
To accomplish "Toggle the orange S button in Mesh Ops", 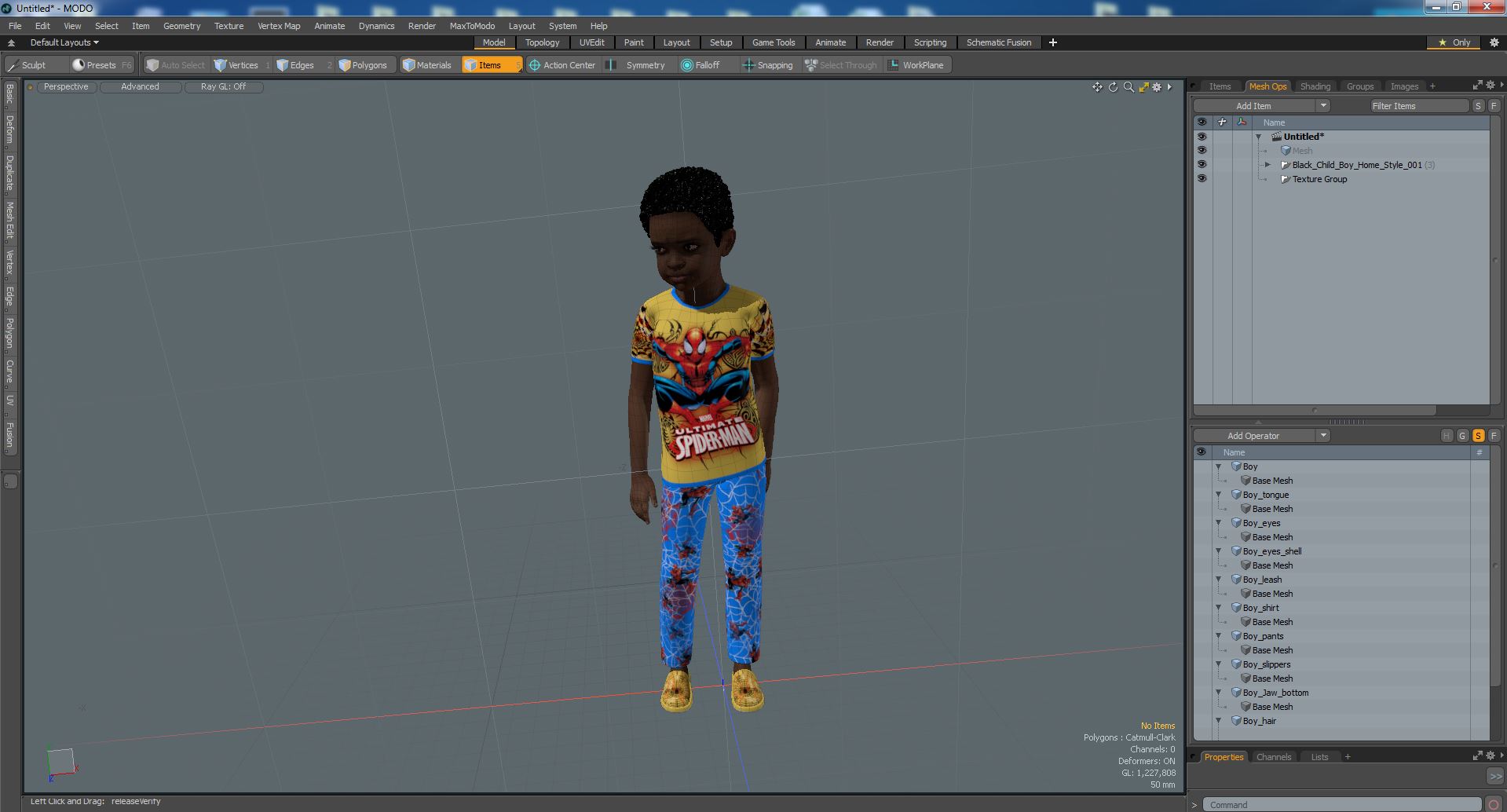I will click(x=1478, y=436).
